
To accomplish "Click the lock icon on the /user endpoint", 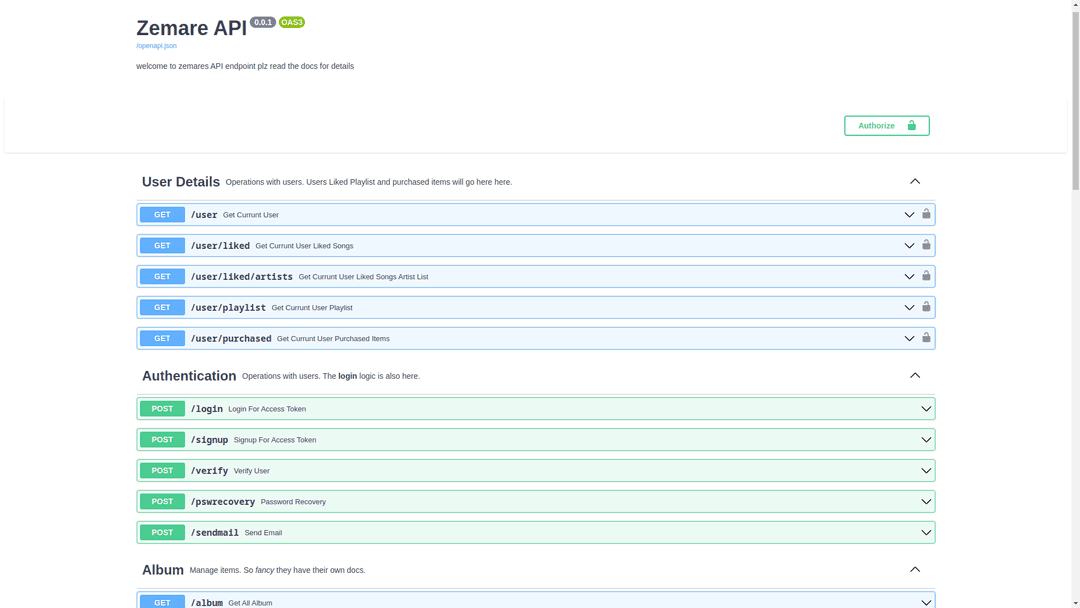I will click(925, 214).
